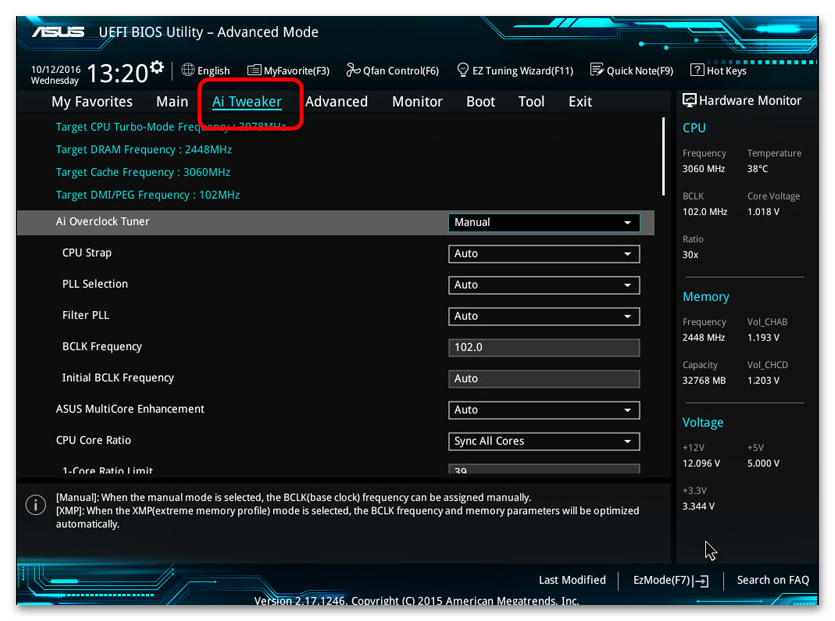Click the 10/12/2016 date text

(x=55, y=69)
